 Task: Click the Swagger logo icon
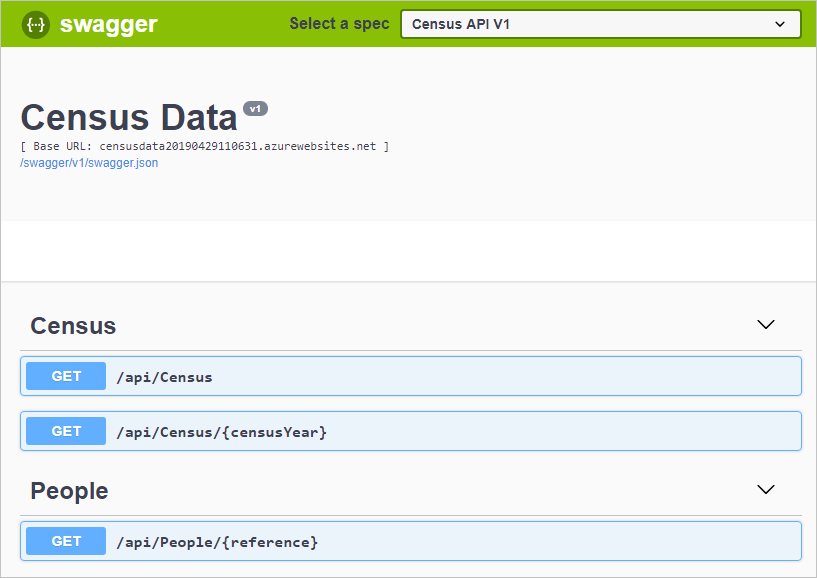35,24
